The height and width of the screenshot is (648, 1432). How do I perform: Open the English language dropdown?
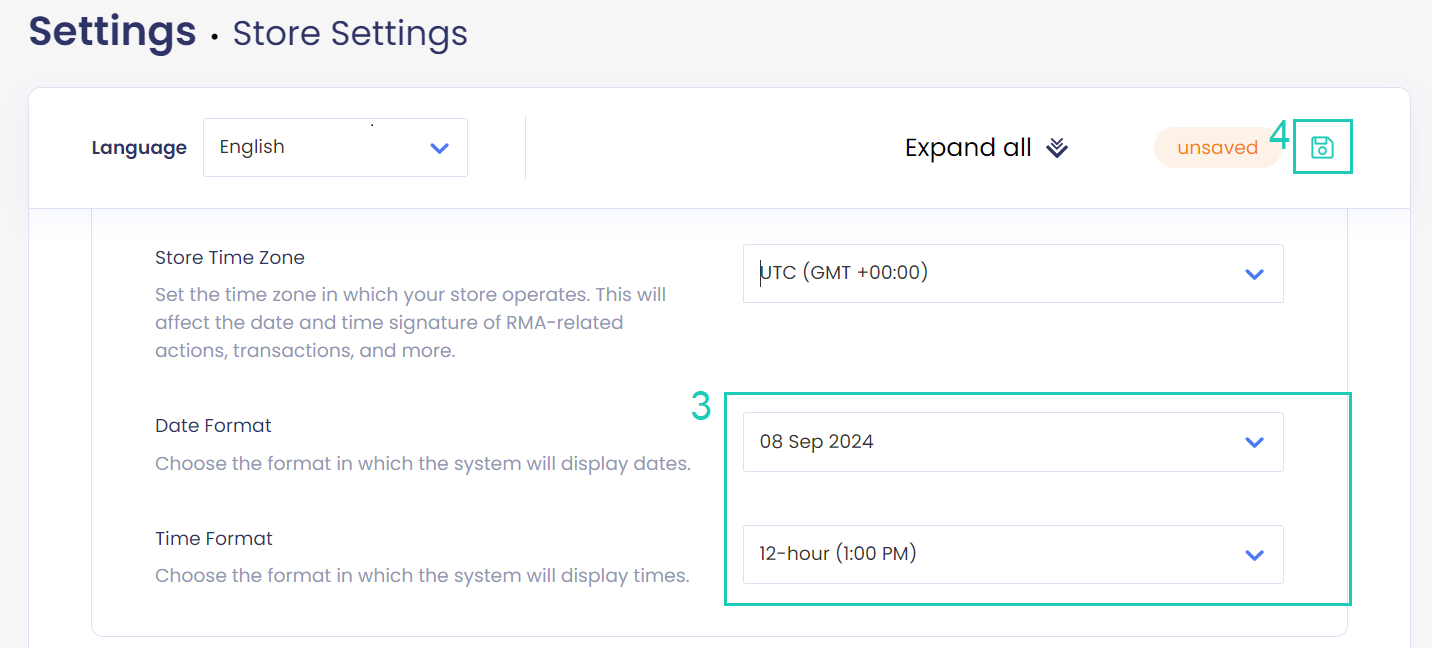(335, 148)
